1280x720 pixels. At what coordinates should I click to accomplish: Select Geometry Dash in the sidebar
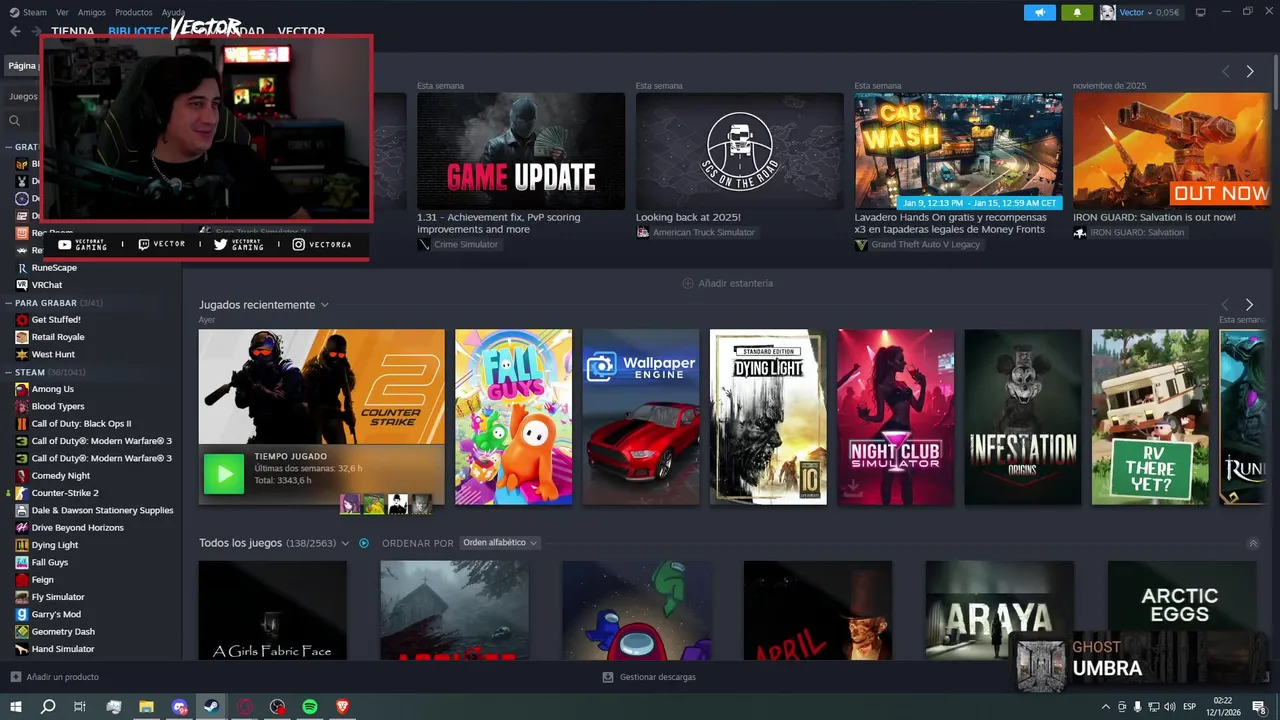pos(63,632)
